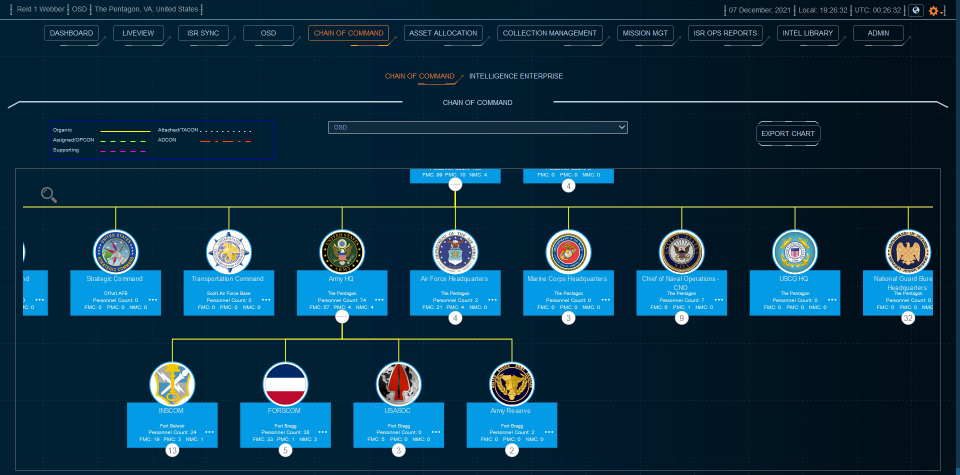Click 'Fort Belvoir' location on INSCOM card

172,426
